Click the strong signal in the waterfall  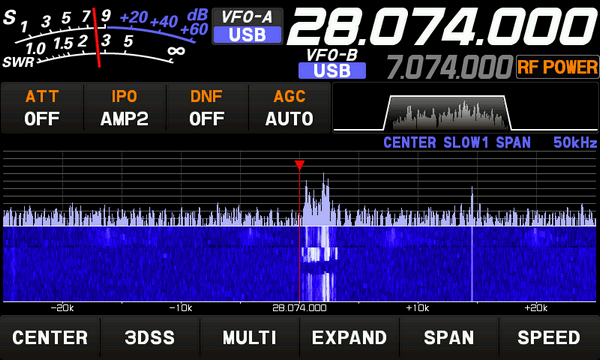coord(320,264)
